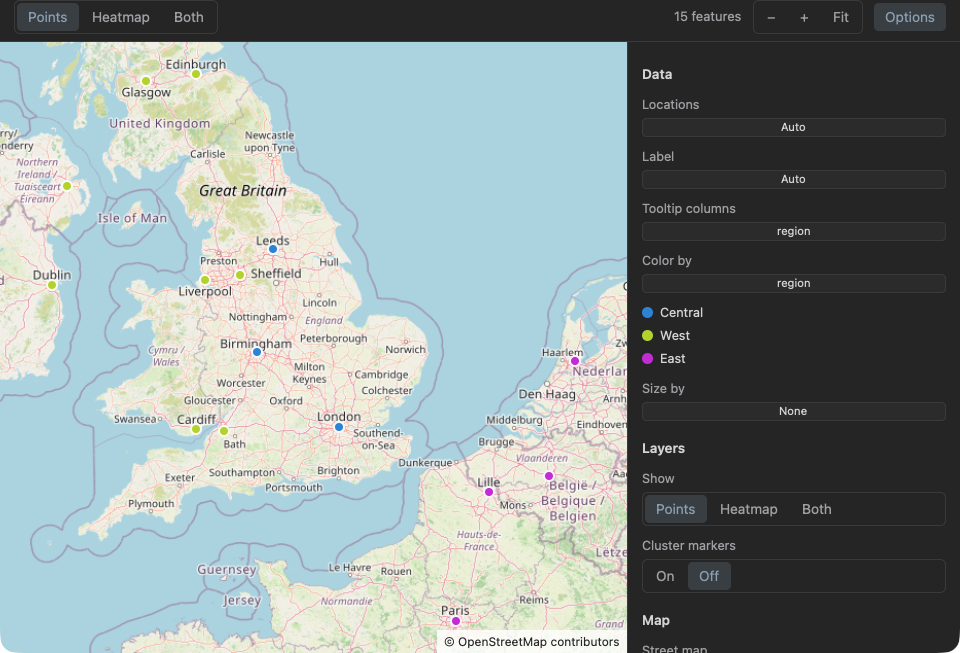Turn cluster markers Off
The width and height of the screenshot is (960, 653).
[708, 576]
